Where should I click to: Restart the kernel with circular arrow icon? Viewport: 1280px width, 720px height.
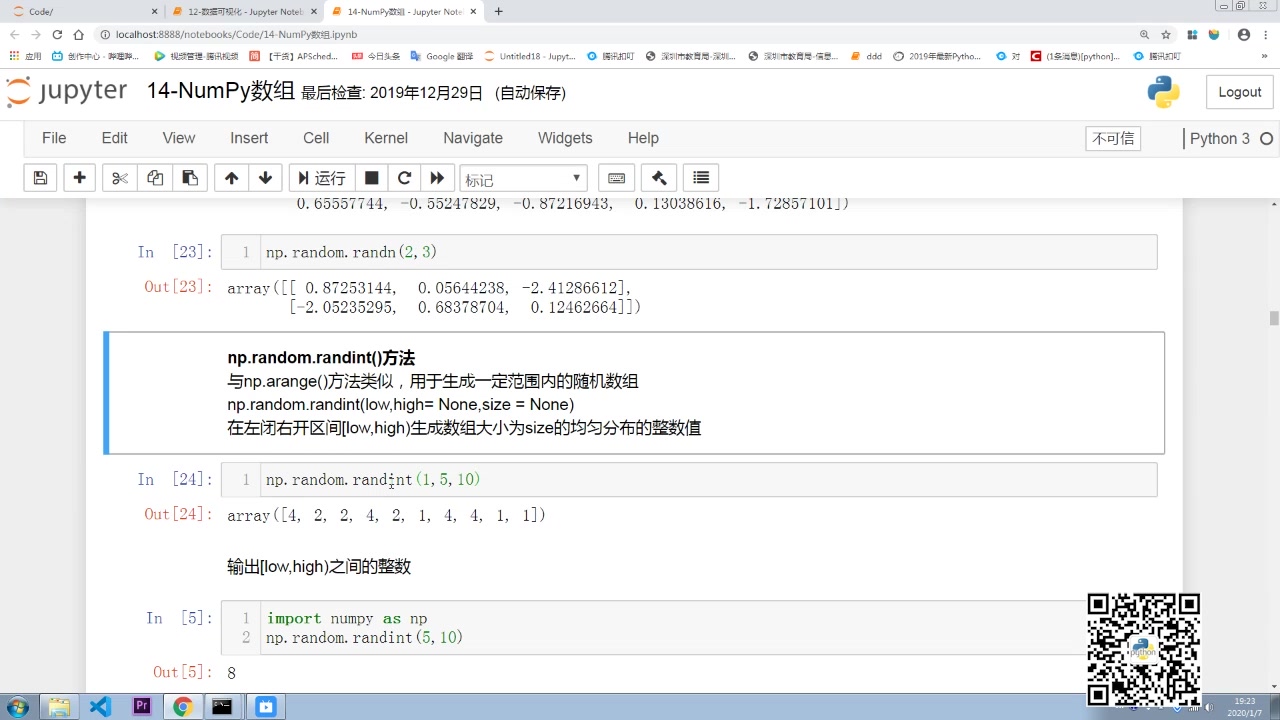click(x=404, y=178)
